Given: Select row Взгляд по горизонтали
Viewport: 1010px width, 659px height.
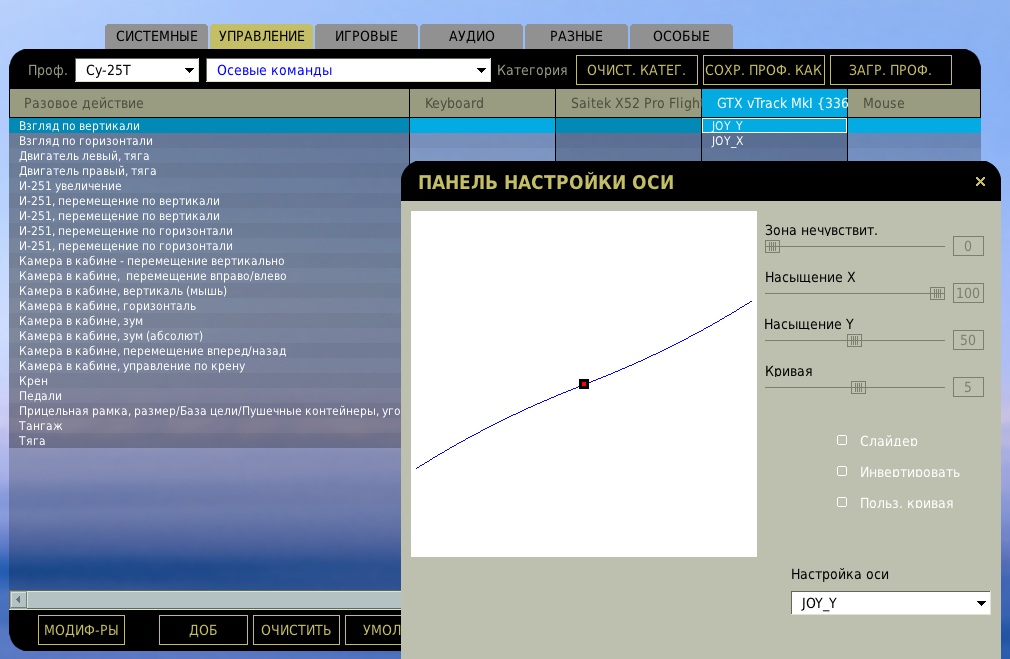Looking at the screenshot, I should (x=209, y=140).
